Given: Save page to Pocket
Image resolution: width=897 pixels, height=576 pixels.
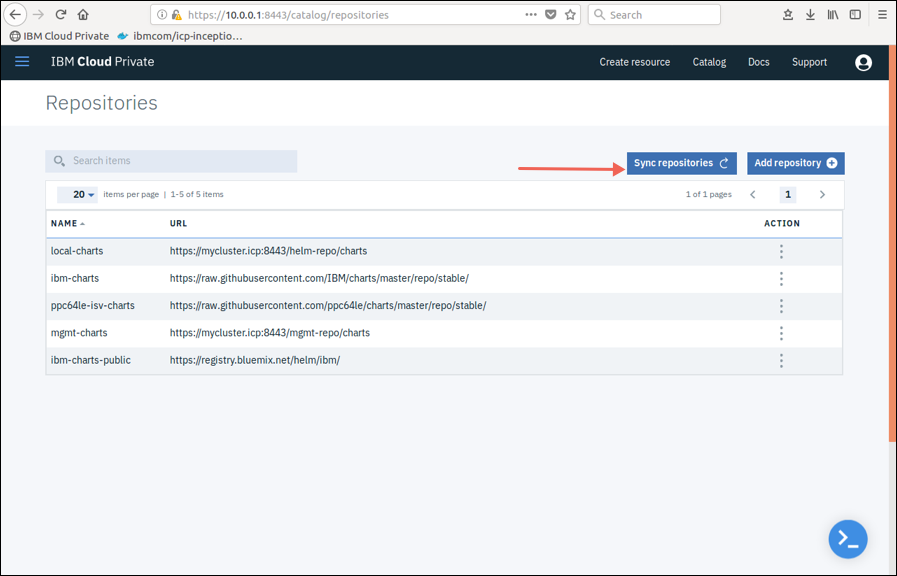Looking at the screenshot, I should coord(550,15).
